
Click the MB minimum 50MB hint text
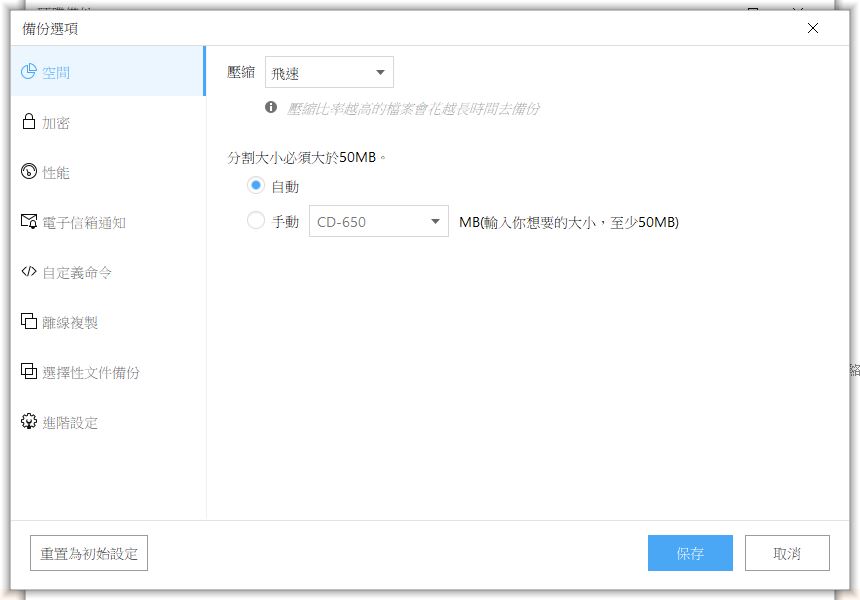click(569, 222)
